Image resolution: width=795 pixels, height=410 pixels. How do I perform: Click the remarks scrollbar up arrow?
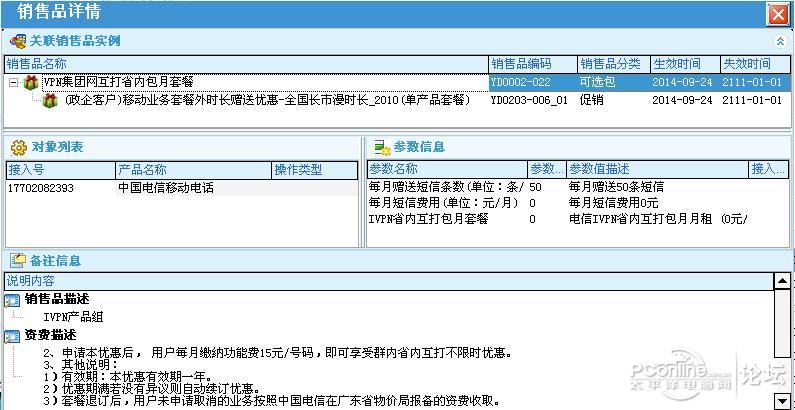(783, 280)
